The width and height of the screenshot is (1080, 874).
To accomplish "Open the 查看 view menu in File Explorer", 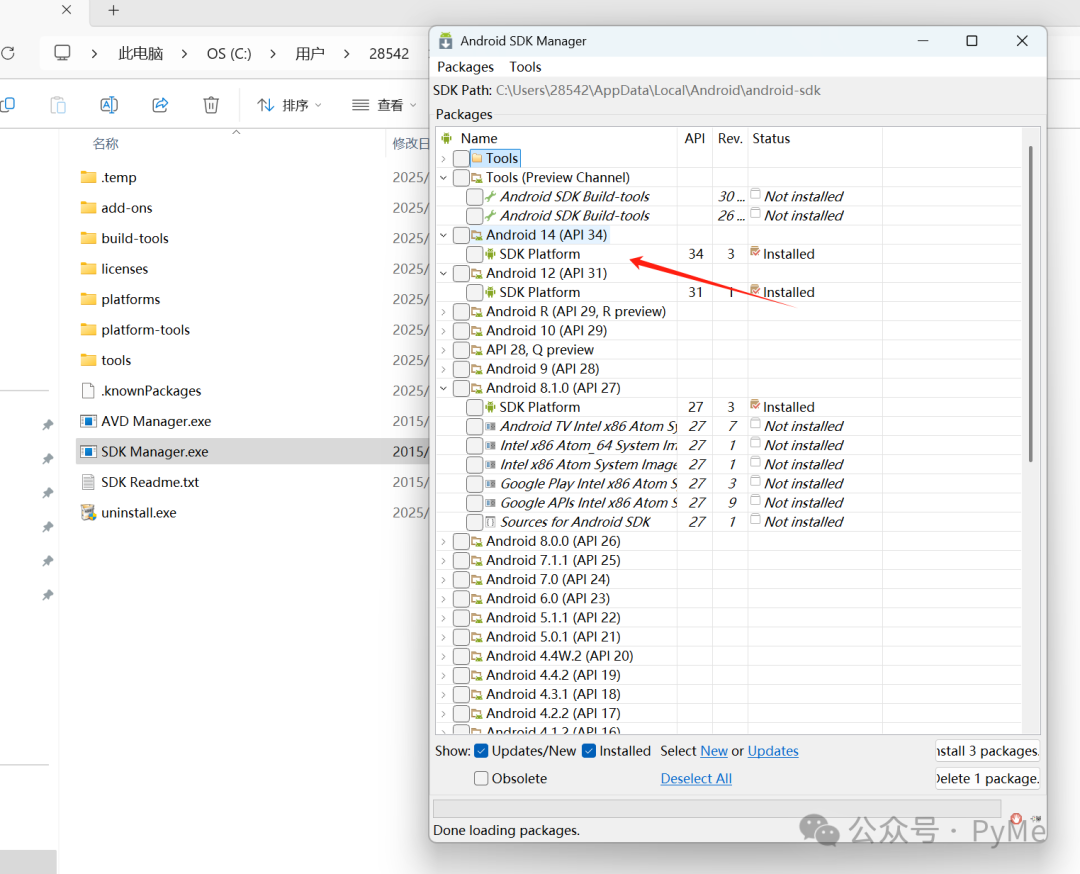I will [x=384, y=105].
